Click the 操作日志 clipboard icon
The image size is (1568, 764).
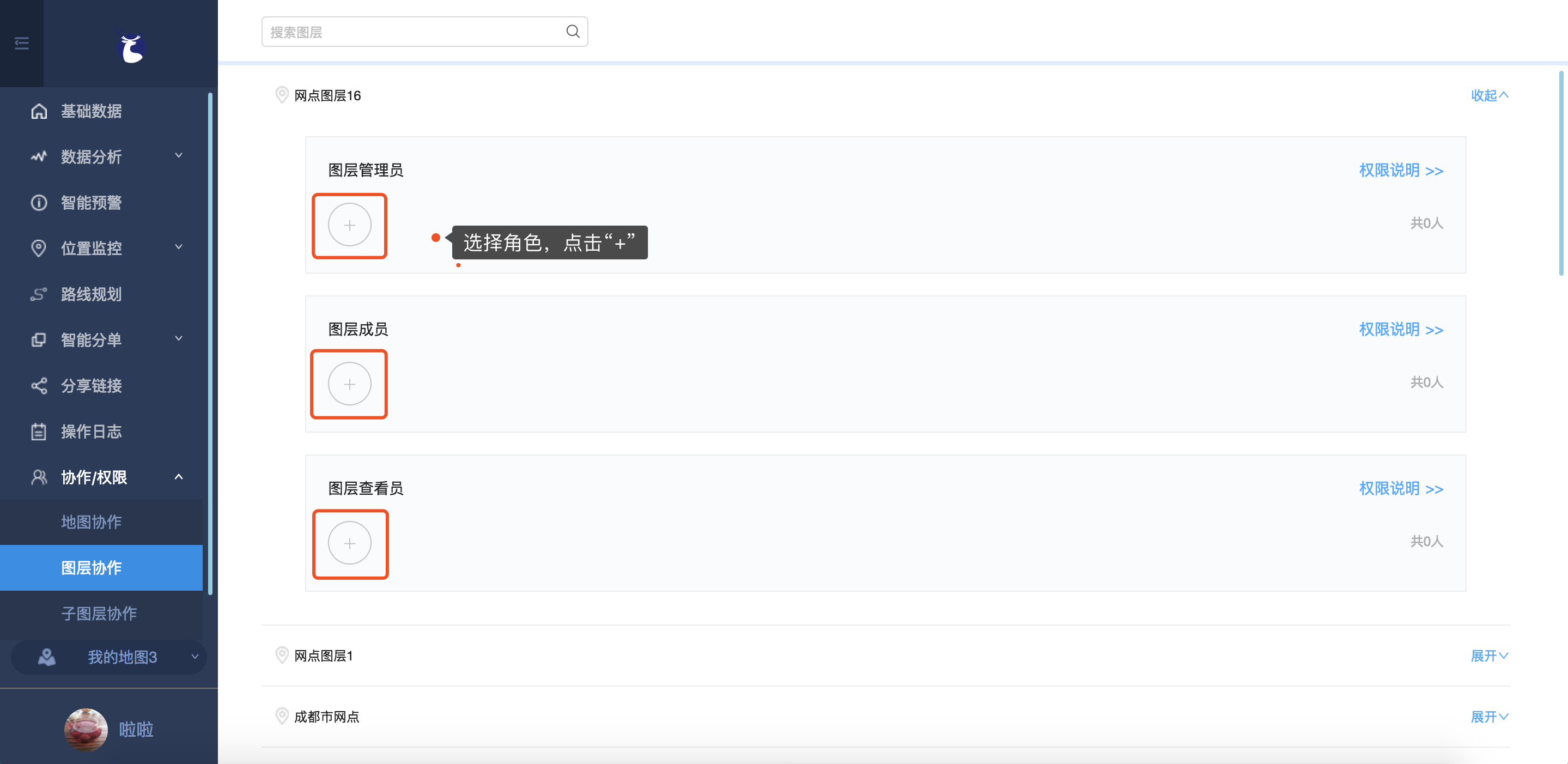tap(39, 432)
